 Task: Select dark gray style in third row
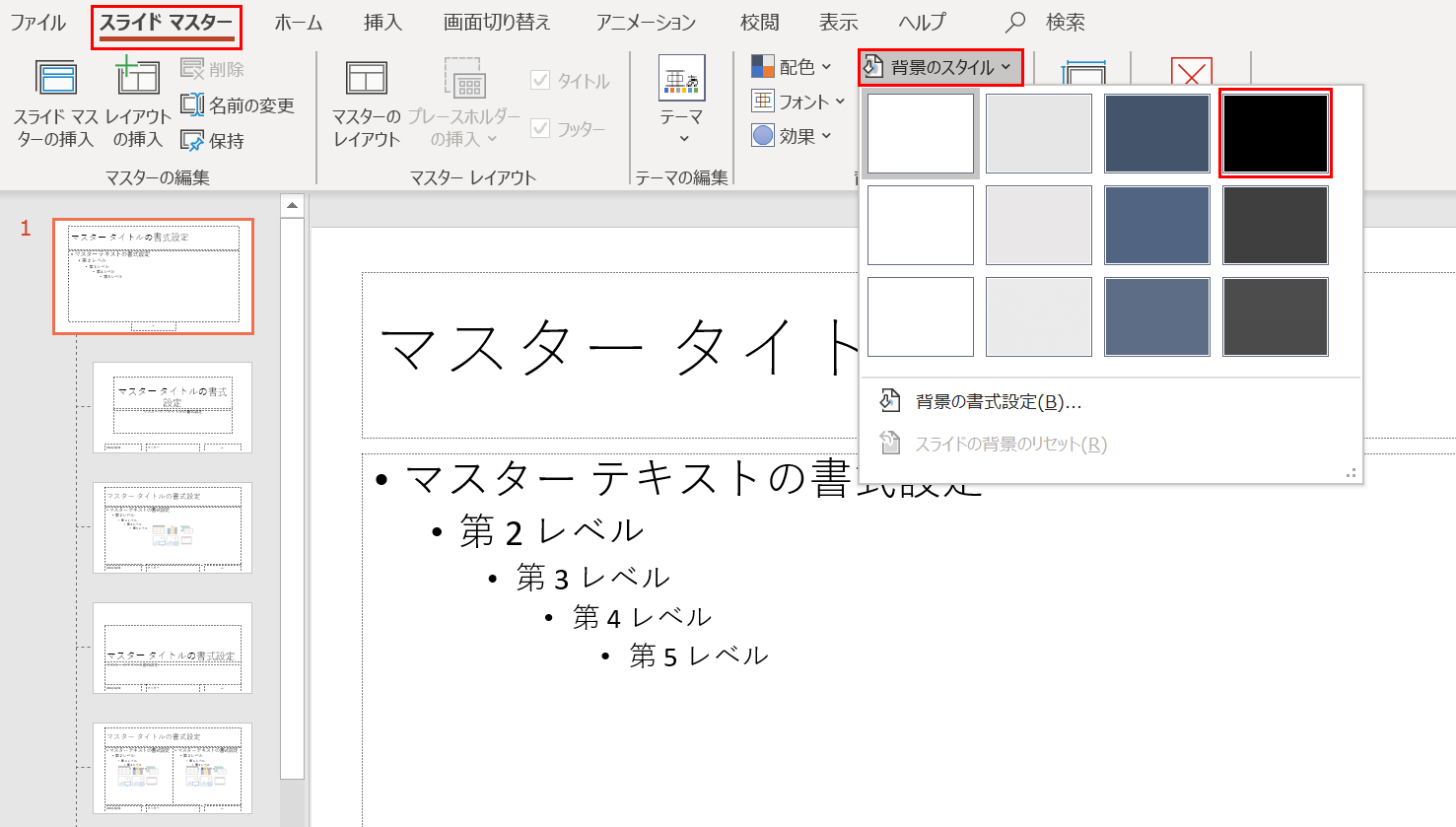click(1276, 316)
